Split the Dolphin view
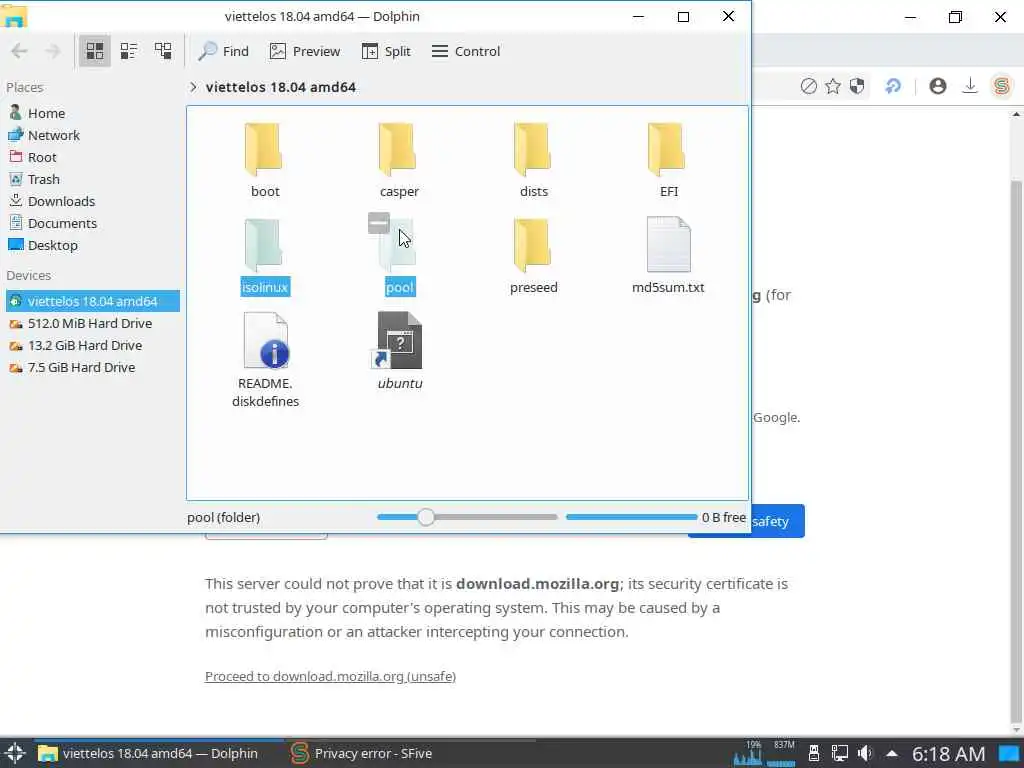The height and width of the screenshot is (768, 1024). pyautogui.click(x=386, y=51)
